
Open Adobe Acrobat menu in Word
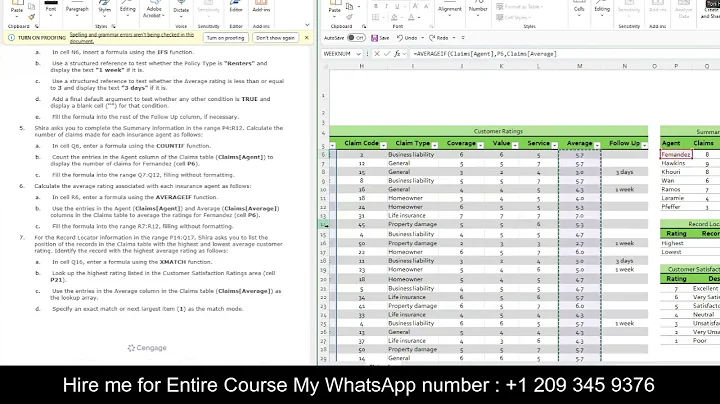[x=154, y=10]
